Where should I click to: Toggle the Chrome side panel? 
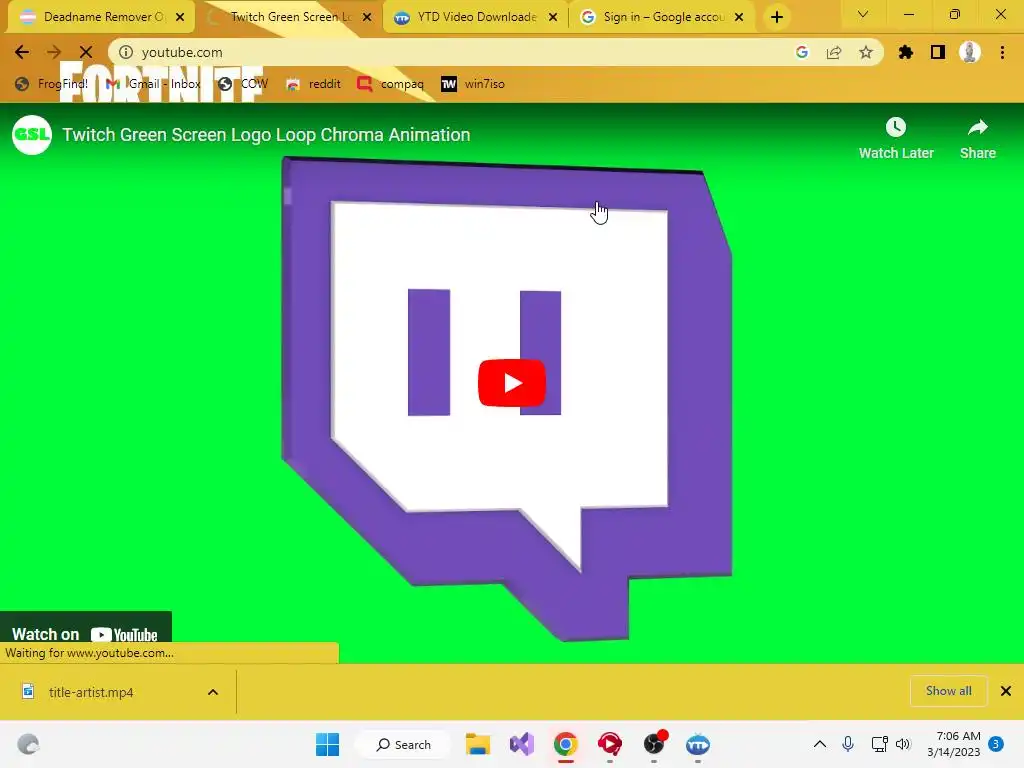pyautogui.click(x=938, y=52)
